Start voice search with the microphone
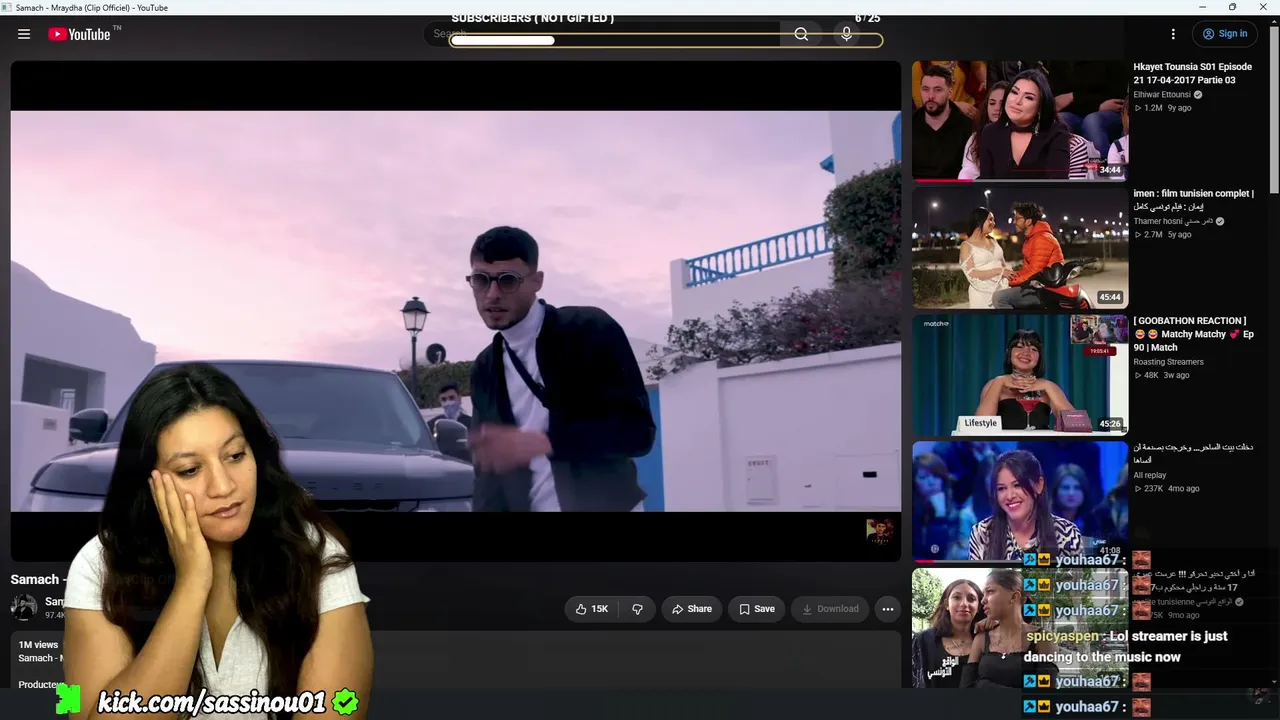The height and width of the screenshot is (720, 1280). 847,34
